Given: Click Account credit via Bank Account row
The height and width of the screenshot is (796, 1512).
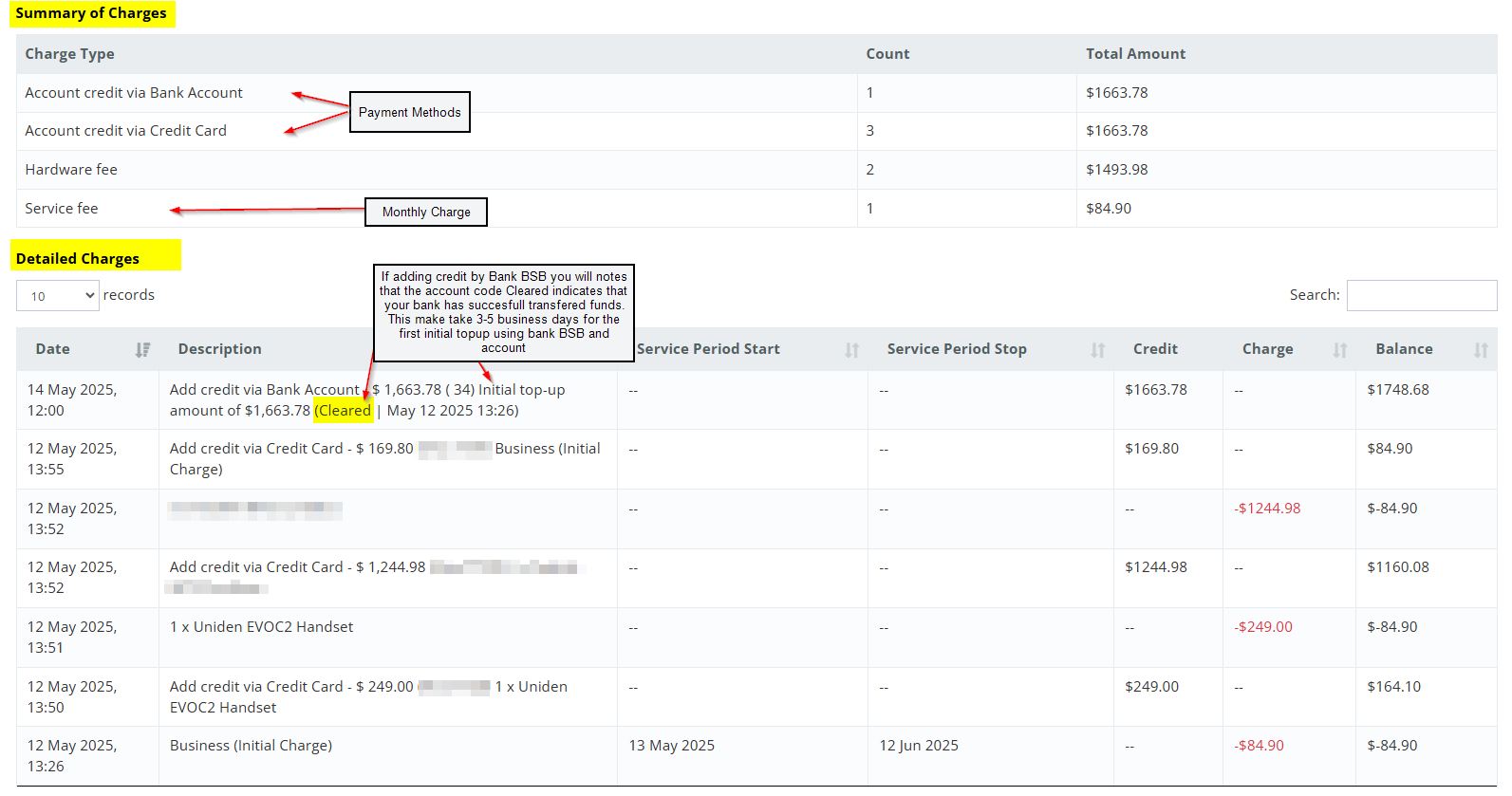Looking at the screenshot, I should 134,93.
